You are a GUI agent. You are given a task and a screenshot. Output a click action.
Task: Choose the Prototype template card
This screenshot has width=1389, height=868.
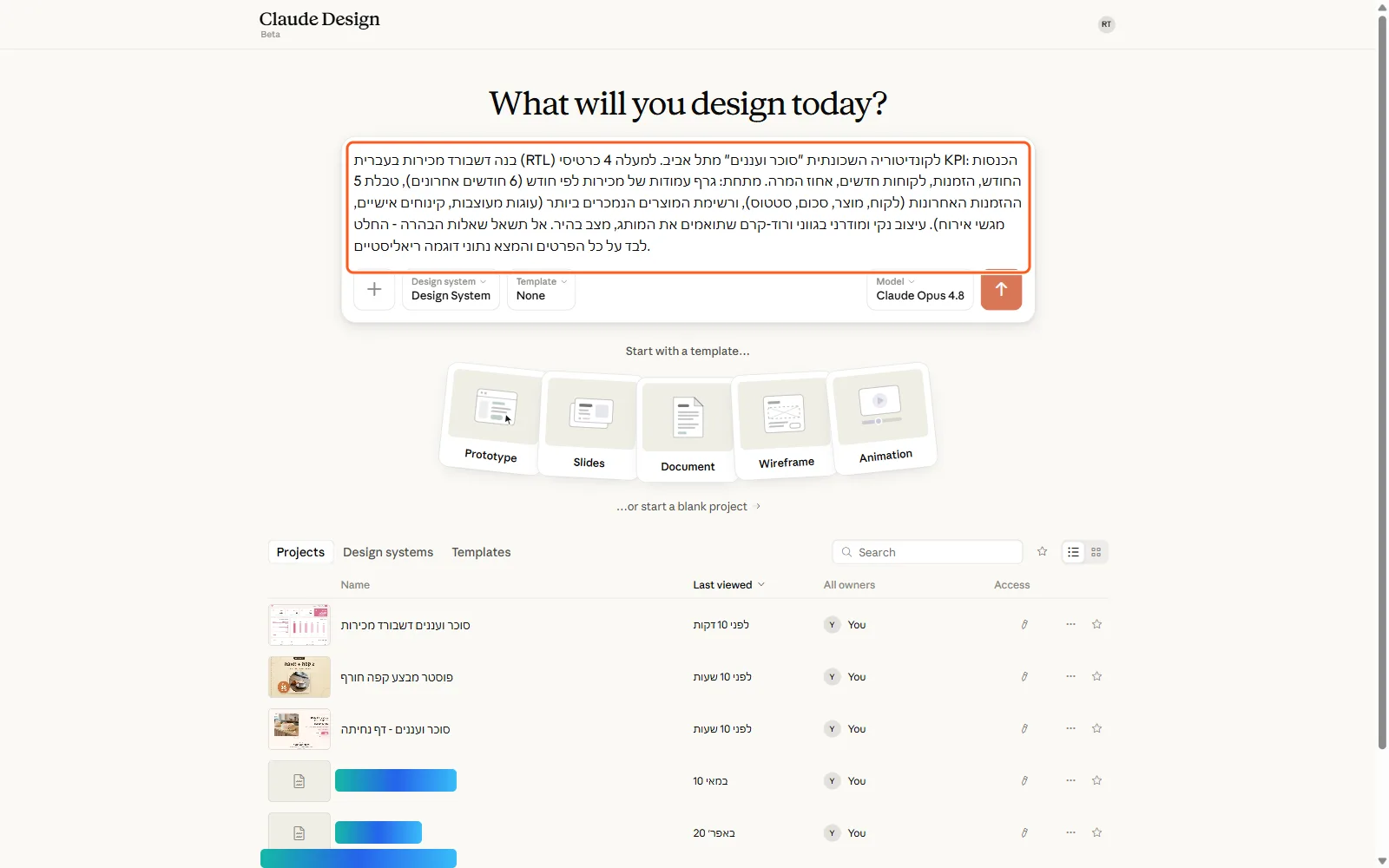[x=492, y=418]
